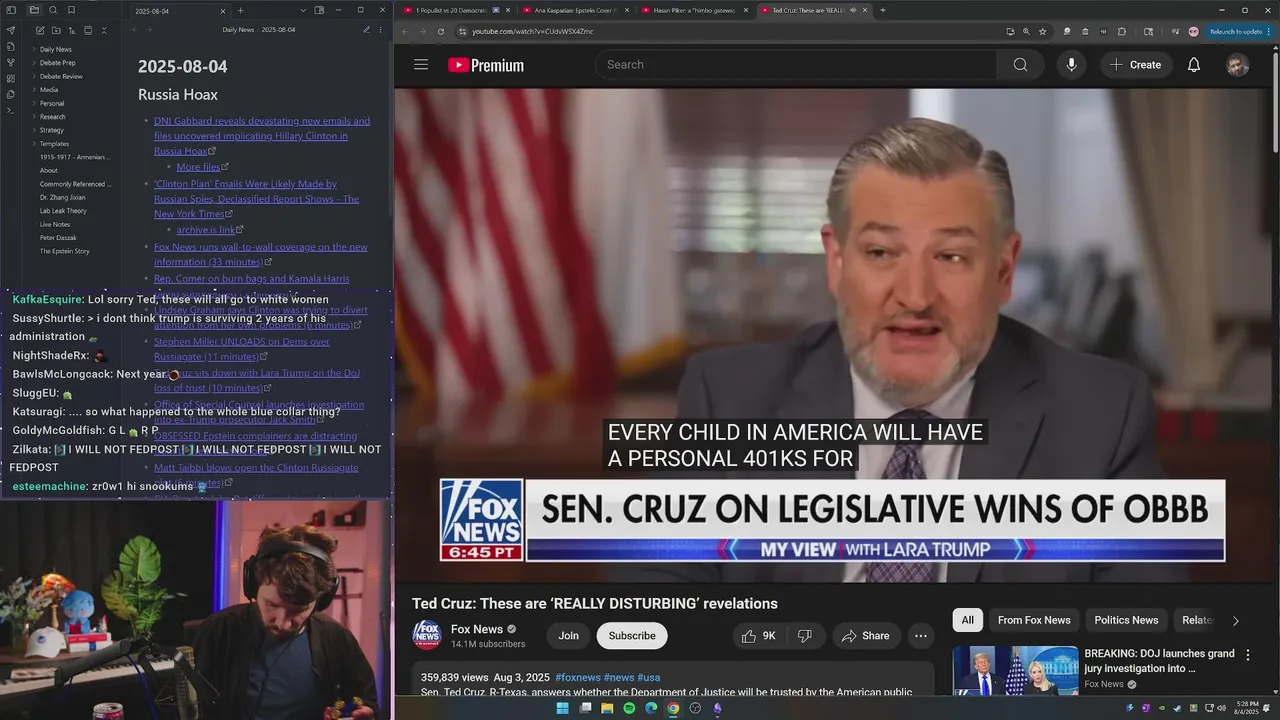Expand the Personal folder

pos(52,103)
